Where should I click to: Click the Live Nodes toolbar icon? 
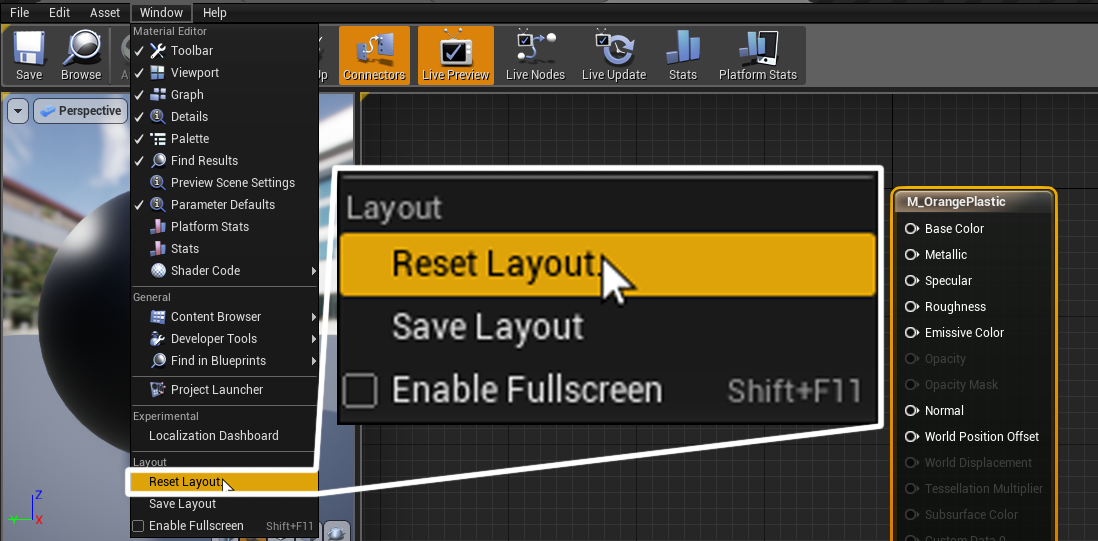pyautogui.click(x=535, y=56)
